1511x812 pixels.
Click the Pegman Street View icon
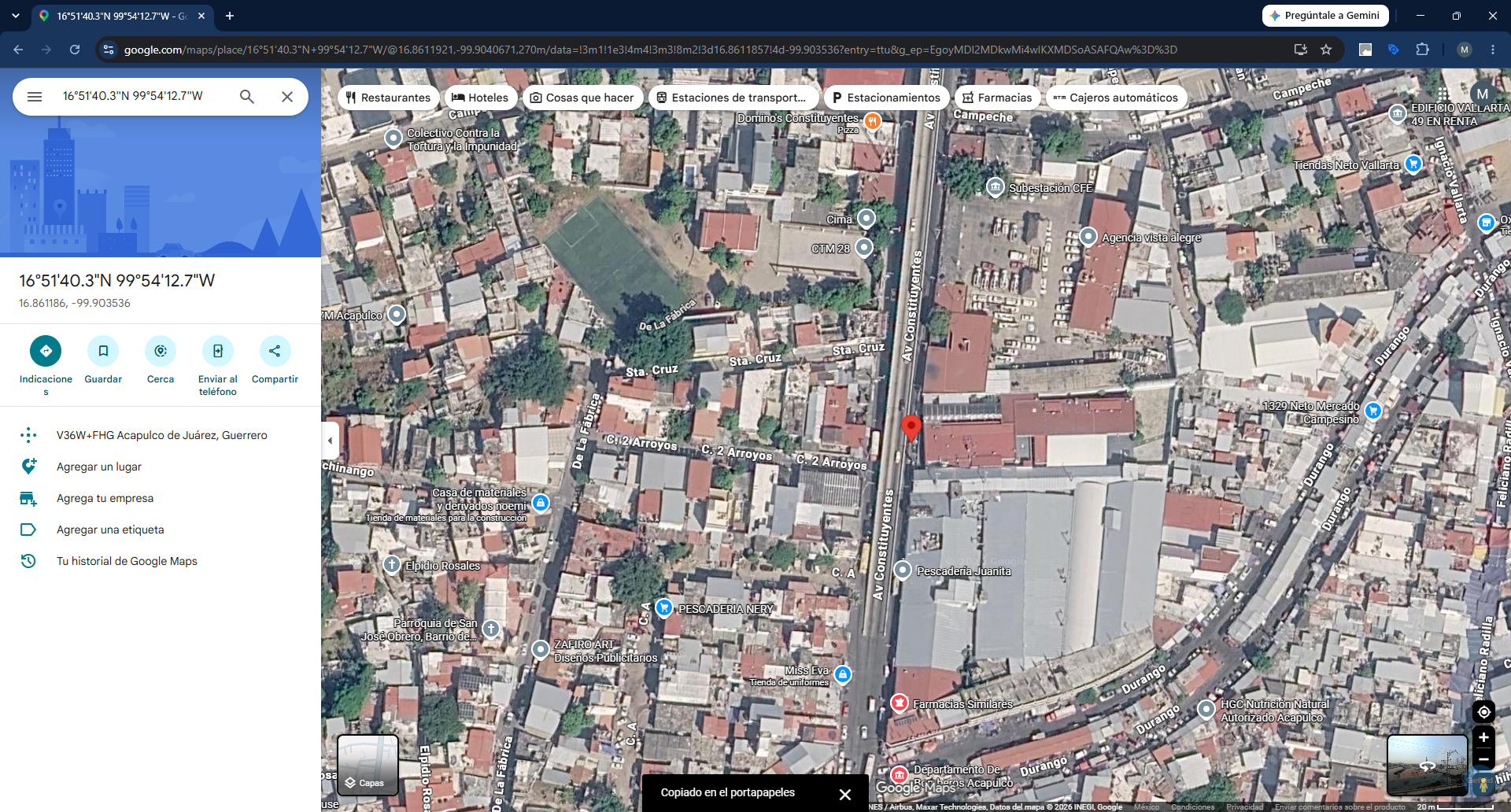1483,784
